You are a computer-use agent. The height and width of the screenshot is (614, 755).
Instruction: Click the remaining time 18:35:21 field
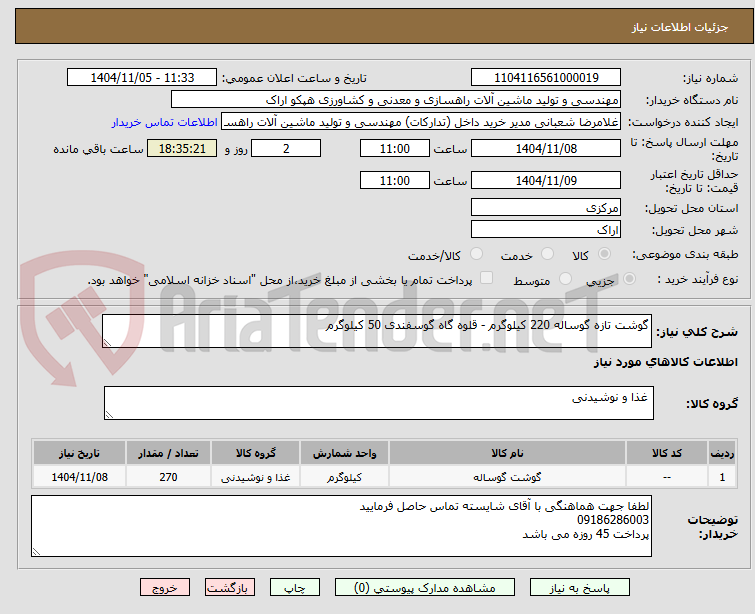click(x=182, y=148)
